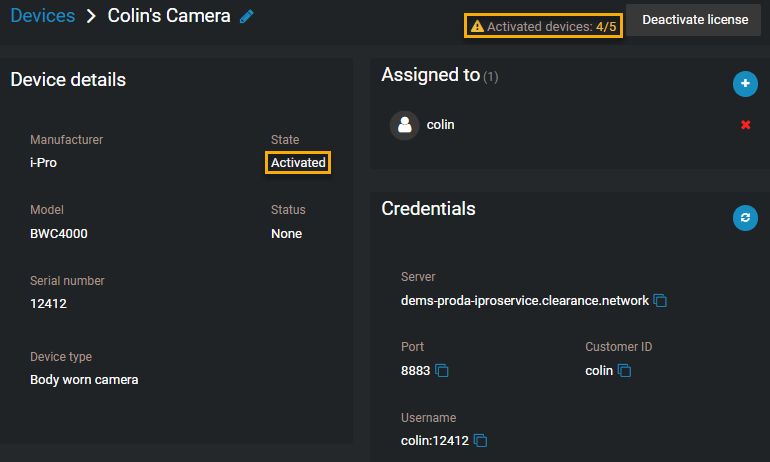The image size is (770, 462).
Task: Edit the device name with pencil icon
Action: tap(247, 17)
